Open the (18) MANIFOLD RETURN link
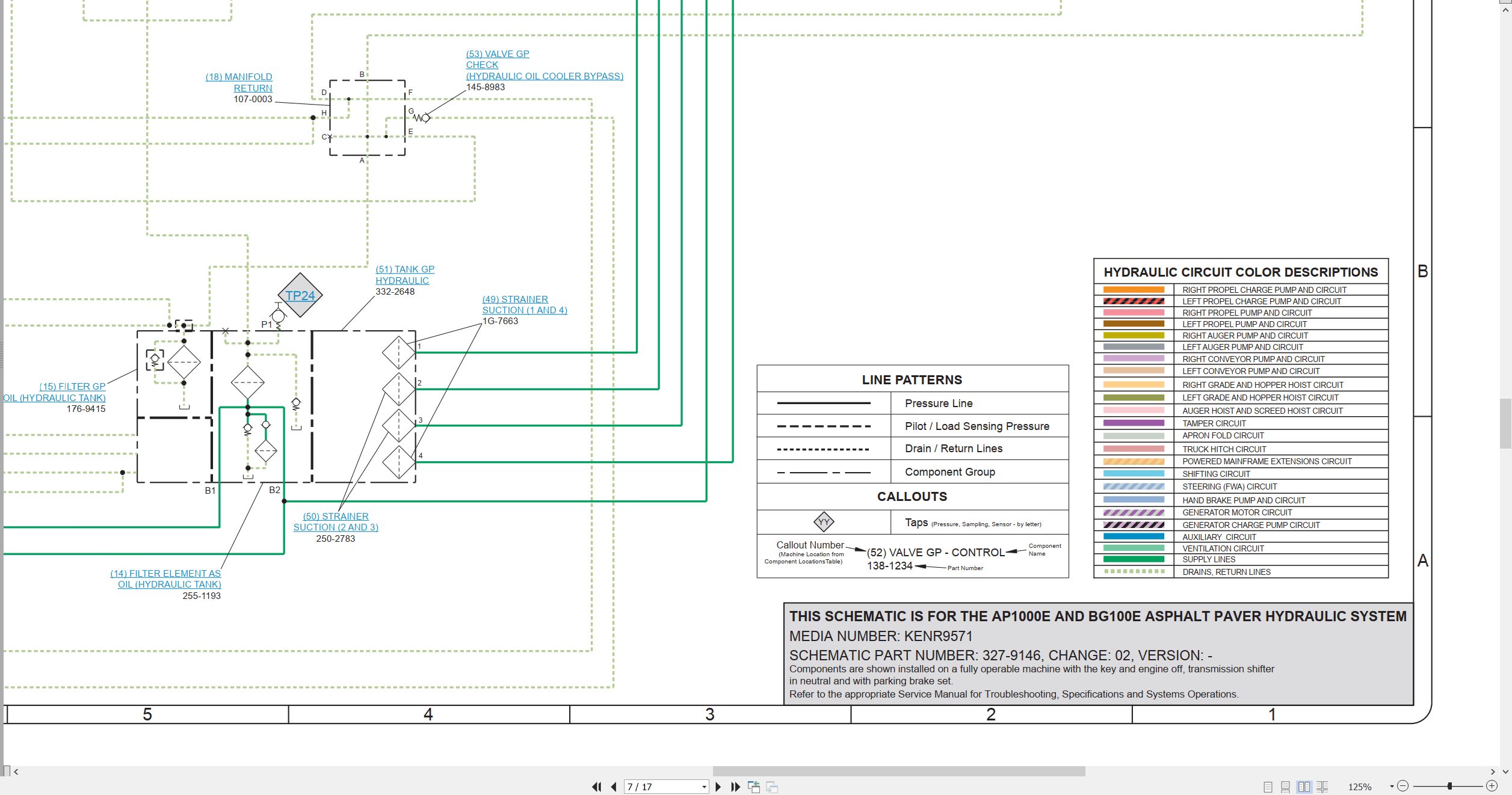 239,82
